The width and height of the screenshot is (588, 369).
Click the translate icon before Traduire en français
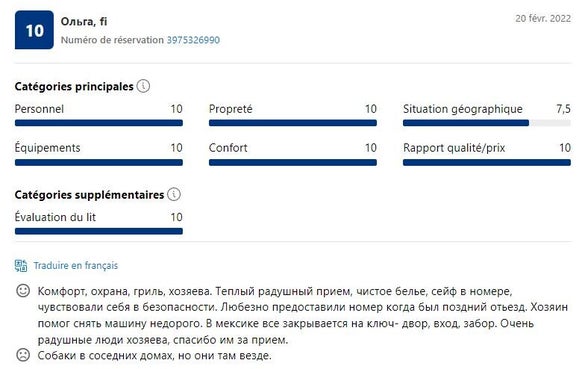pos(21,266)
